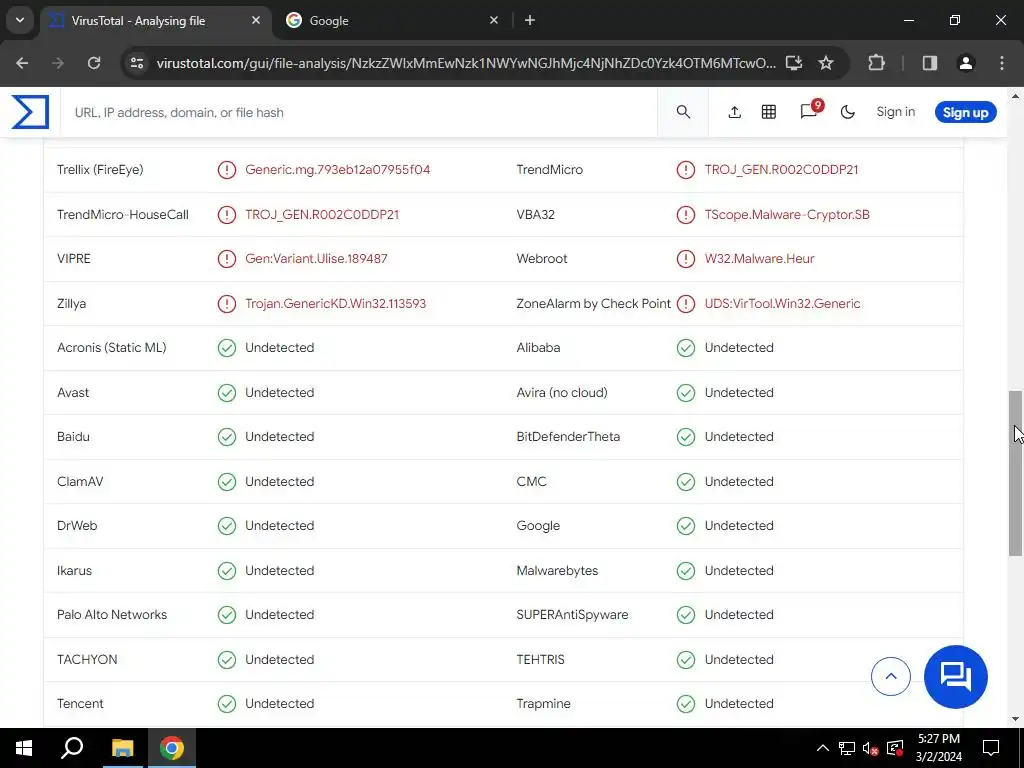Click the page vertical scrollbar thumb
The width and height of the screenshot is (1024, 768).
pos(1015,473)
